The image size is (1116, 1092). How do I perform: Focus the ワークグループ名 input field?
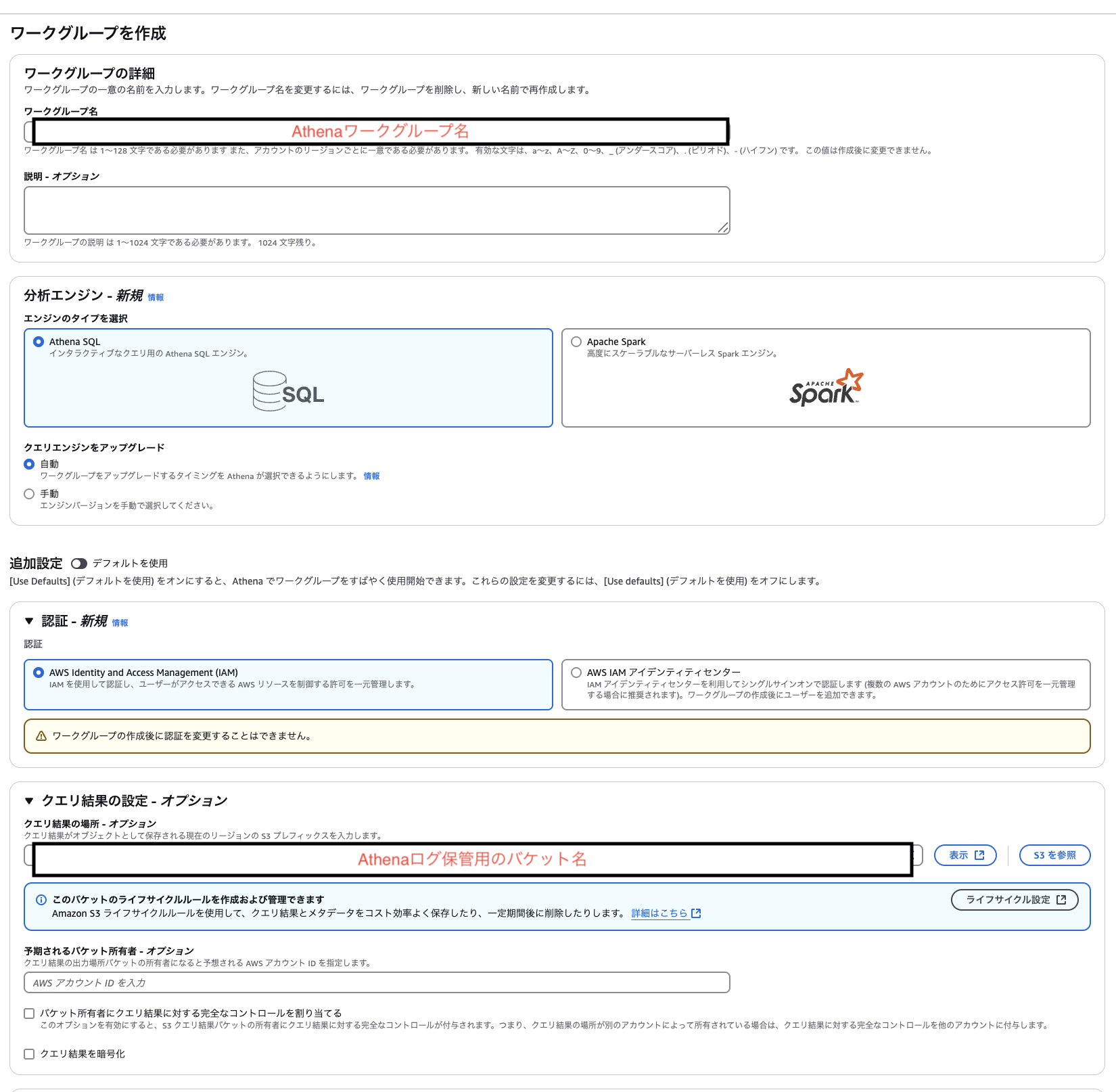[377, 131]
